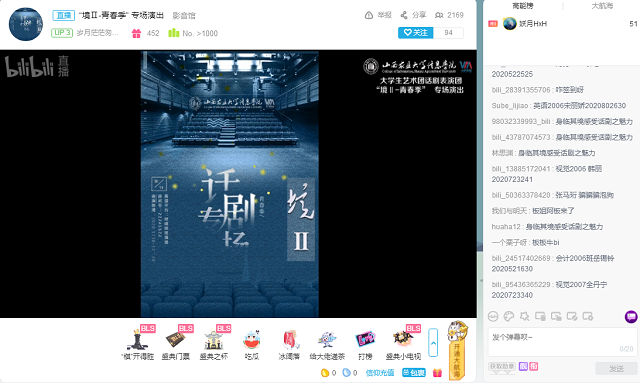640x383 pixels.
Task: Click the purple 靓 badge icon
Action: (x=523, y=366)
